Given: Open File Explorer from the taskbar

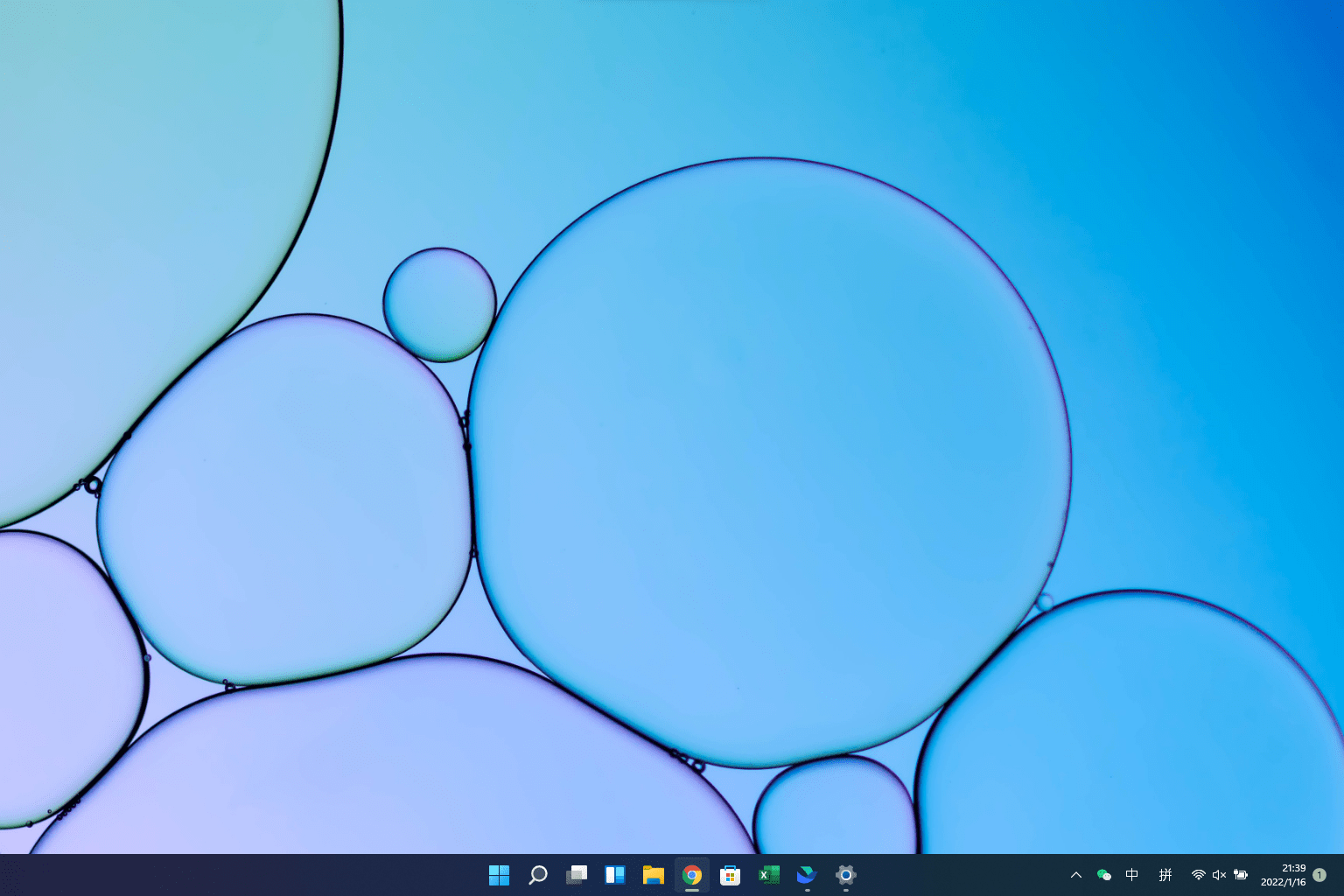Looking at the screenshot, I should (654, 875).
